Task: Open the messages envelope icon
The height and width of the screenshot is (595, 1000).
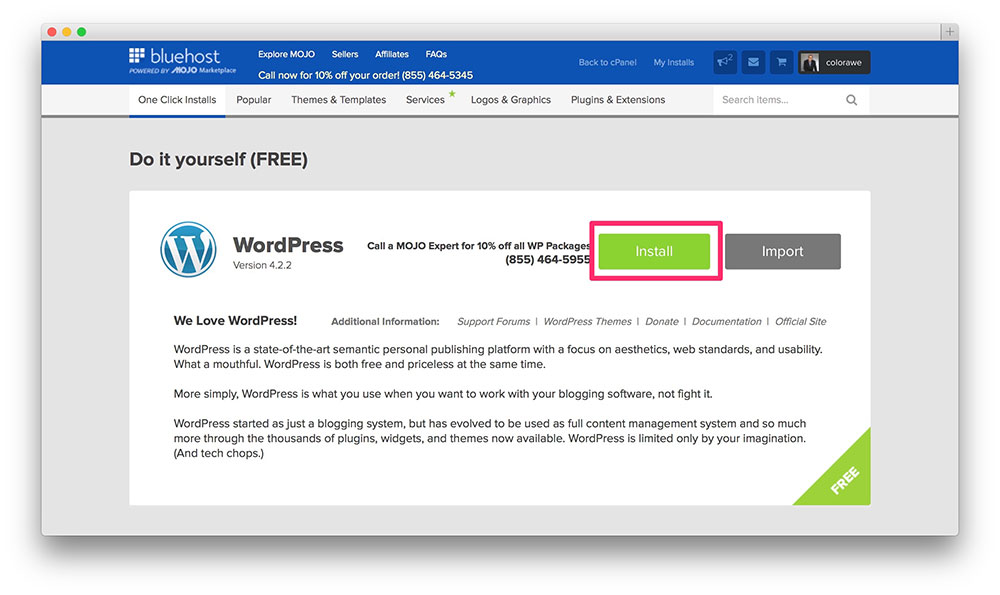Action: click(x=753, y=62)
